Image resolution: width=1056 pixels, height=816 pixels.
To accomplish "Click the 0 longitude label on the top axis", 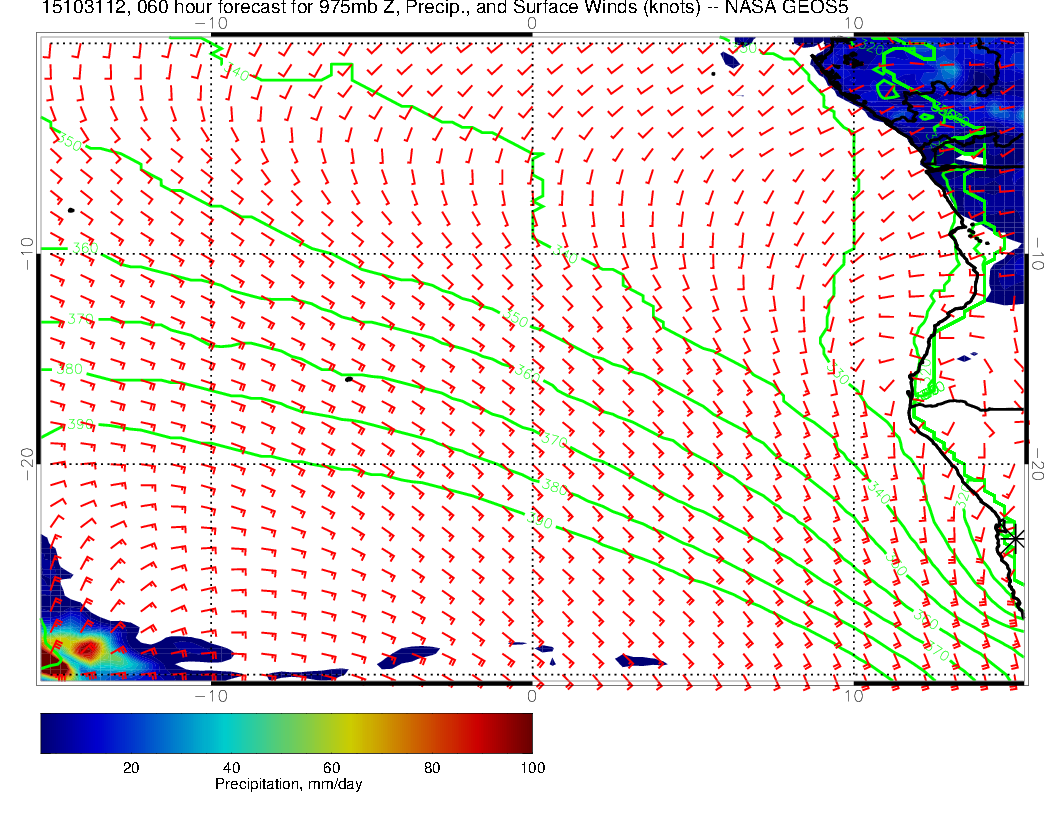I will coord(532,22).
